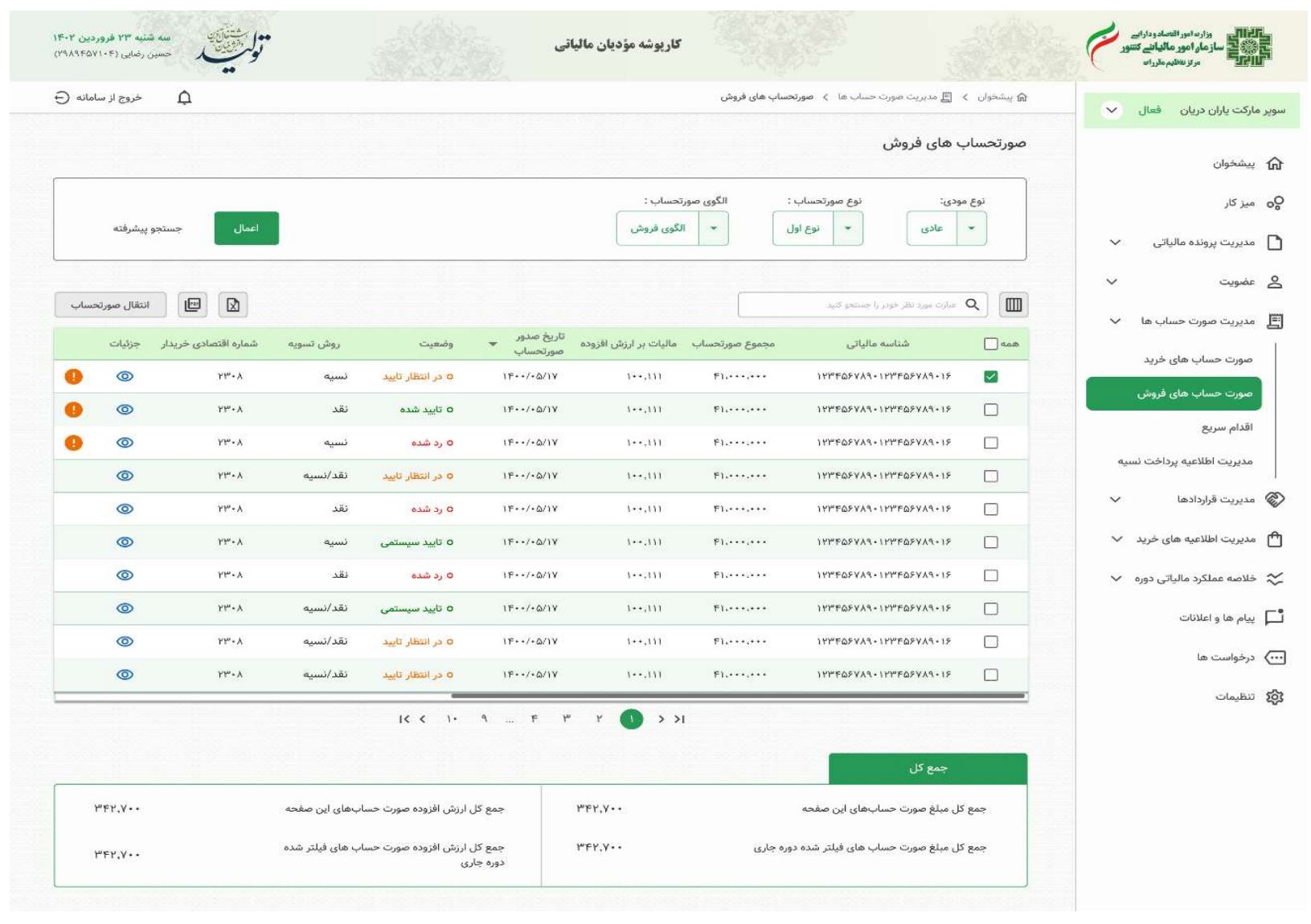Select اقدام سریع in the sidebar
The image size is (1311, 924).
click(1227, 427)
